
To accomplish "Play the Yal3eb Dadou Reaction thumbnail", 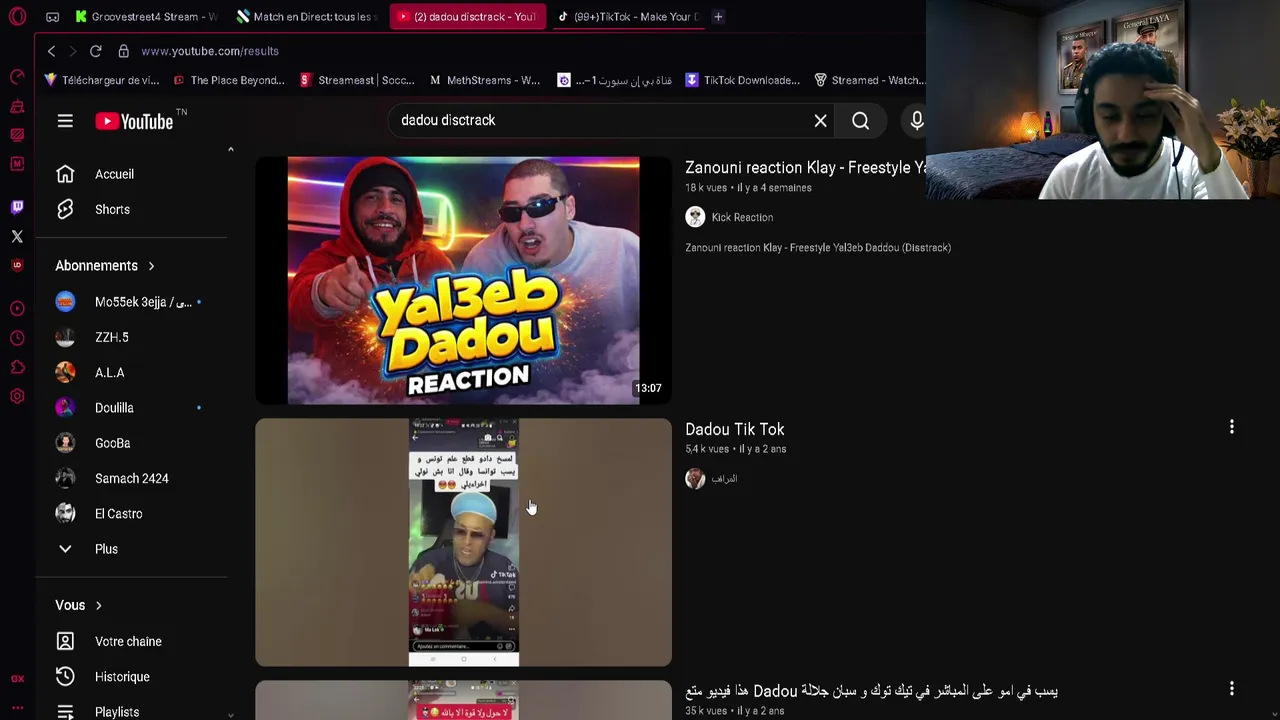I will 463,280.
